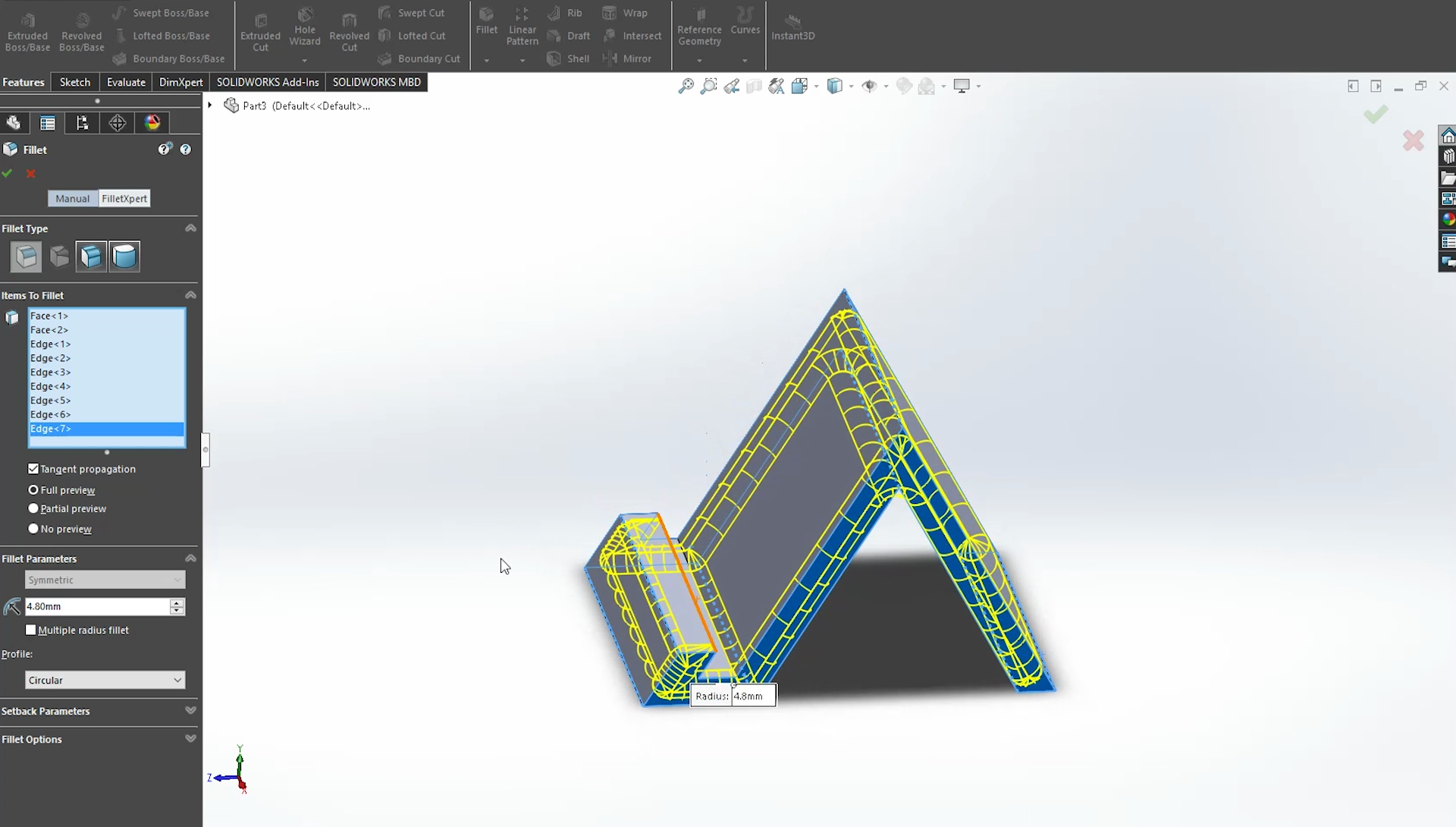Open FeatureManager design tree tab
The image size is (1456, 827).
click(x=14, y=123)
